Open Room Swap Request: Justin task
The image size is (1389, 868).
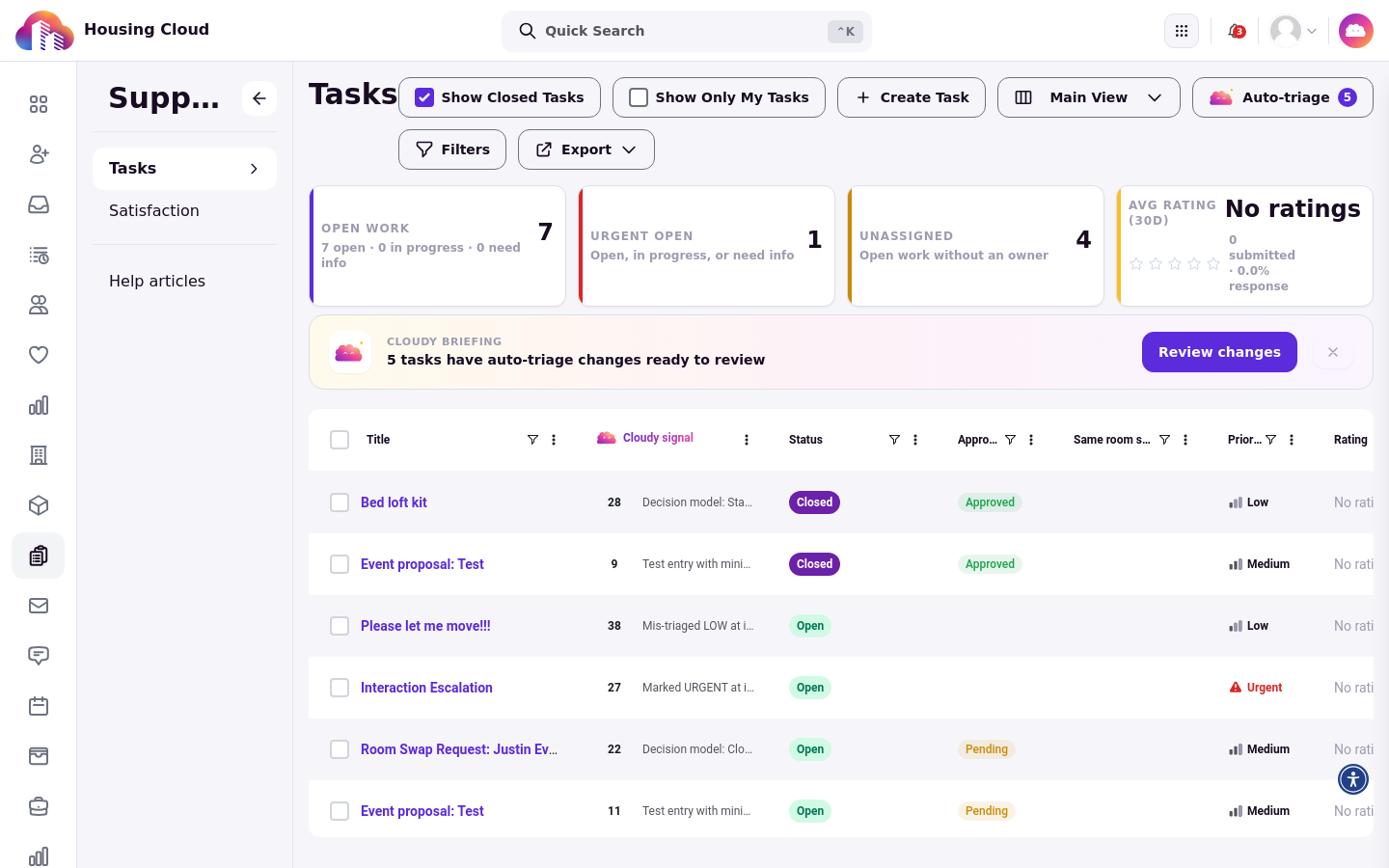tap(459, 749)
